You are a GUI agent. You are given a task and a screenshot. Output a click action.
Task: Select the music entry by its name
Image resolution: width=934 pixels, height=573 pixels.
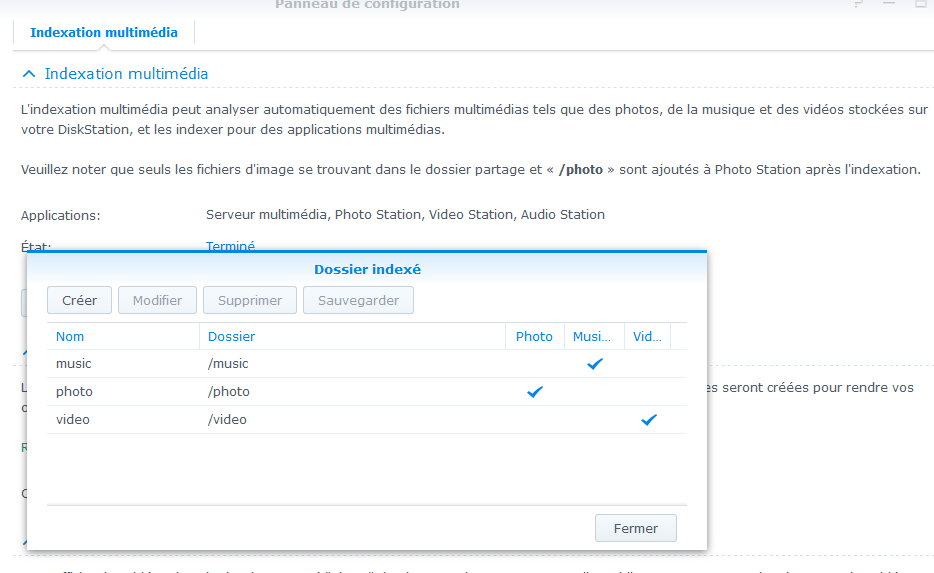pyautogui.click(x=74, y=364)
